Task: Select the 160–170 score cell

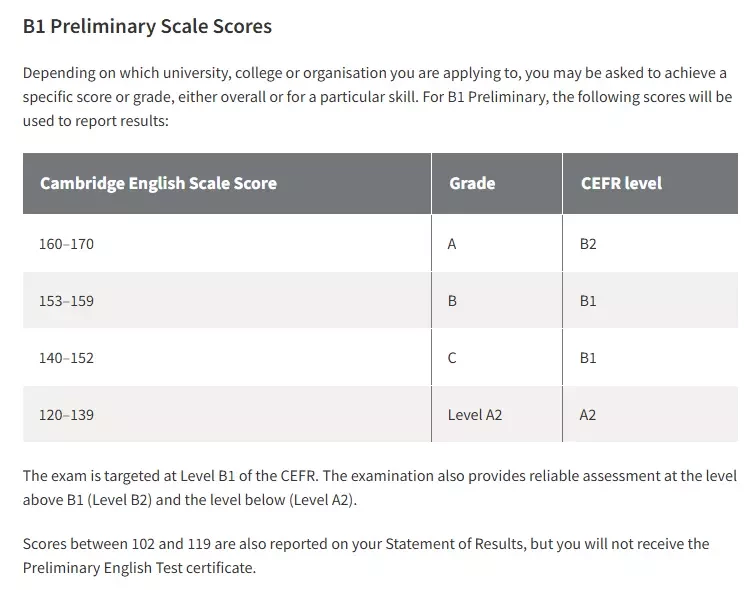Action: pos(227,243)
